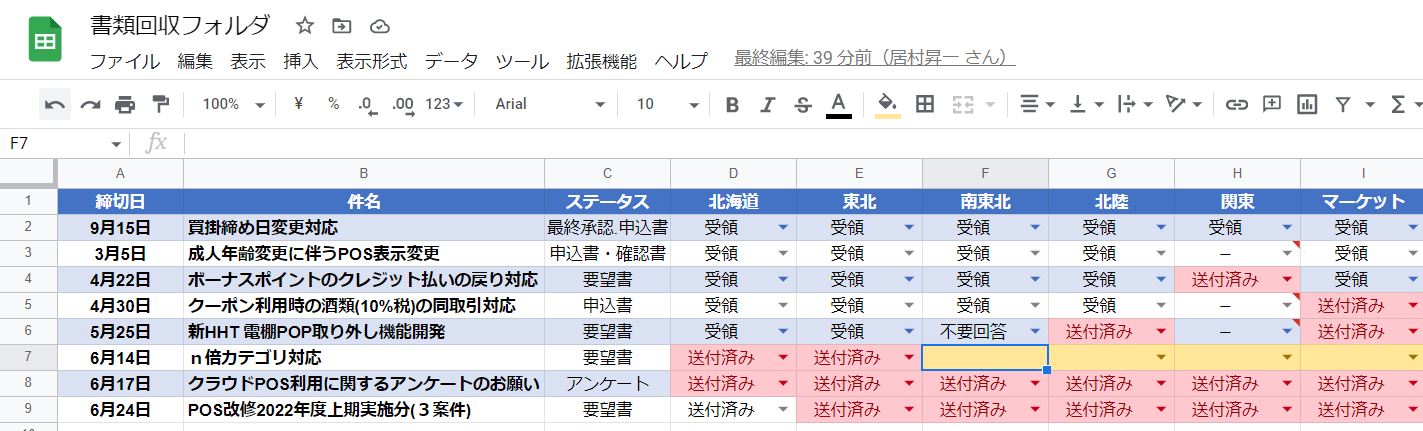Select the アンケート status cell
This screenshot has width=1423, height=431.
pyautogui.click(x=607, y=383)
